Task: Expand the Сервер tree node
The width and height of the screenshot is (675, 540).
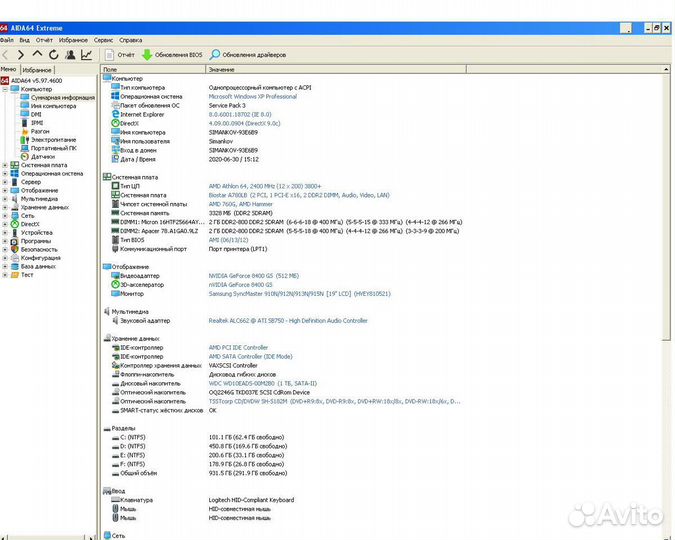Action: point(5,182)
